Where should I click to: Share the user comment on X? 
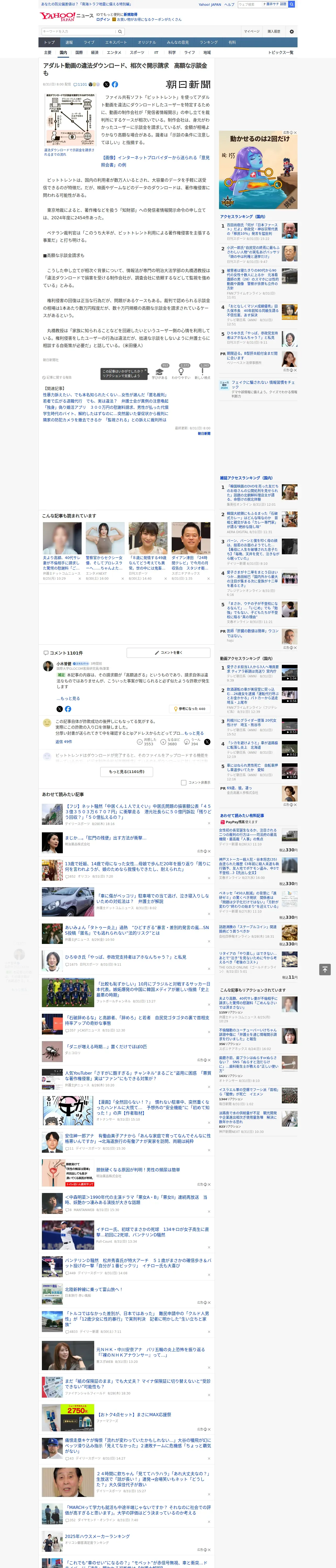207,742
